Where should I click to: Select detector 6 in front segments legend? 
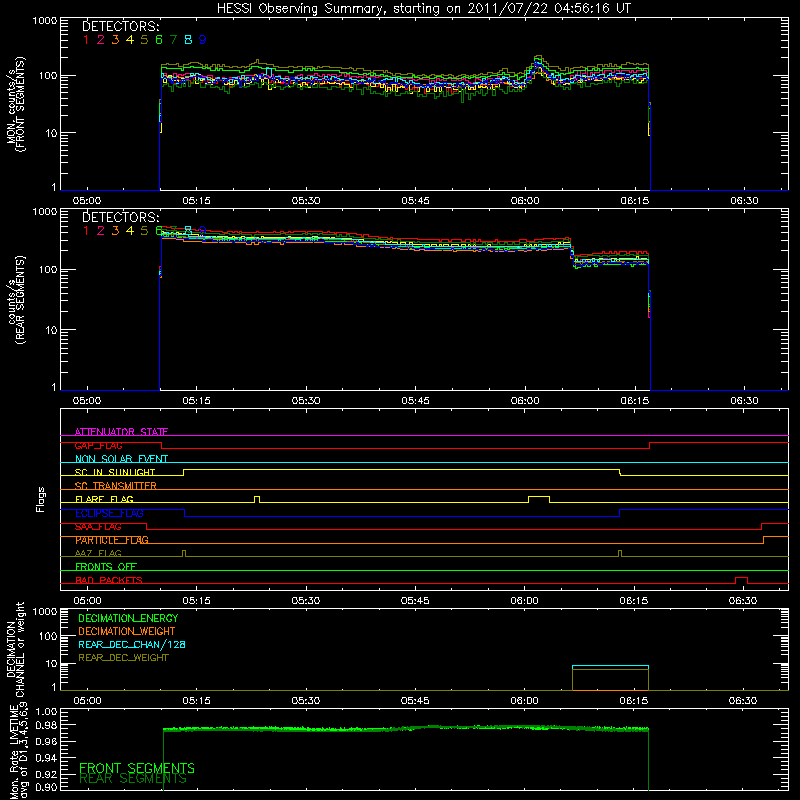(159, 40)
